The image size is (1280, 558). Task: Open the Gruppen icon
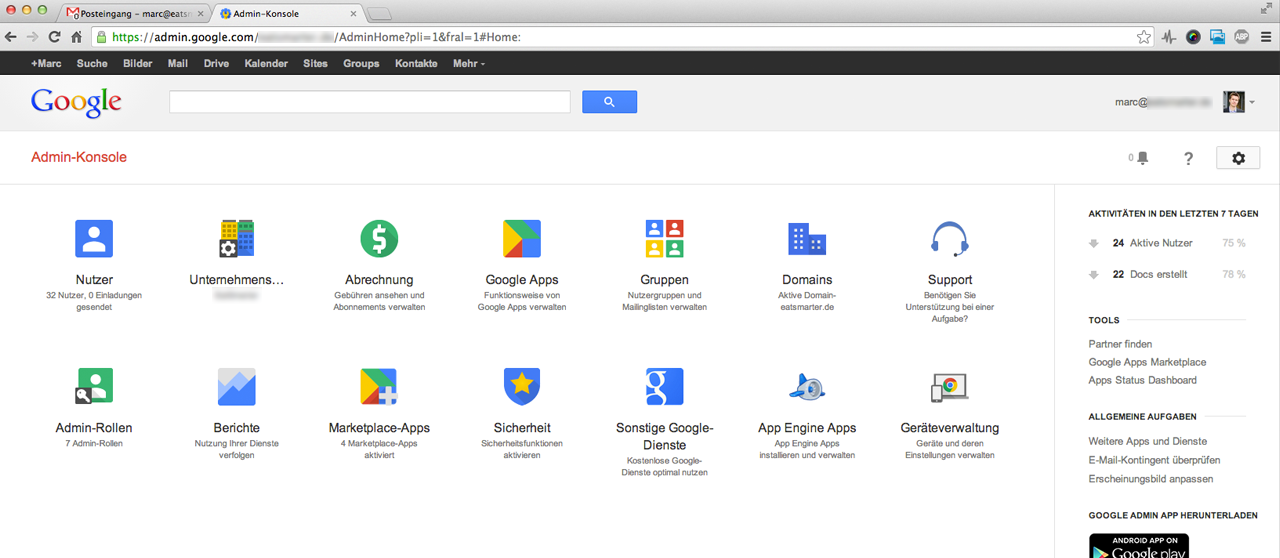pyautogui.click(x=664, y=239)
